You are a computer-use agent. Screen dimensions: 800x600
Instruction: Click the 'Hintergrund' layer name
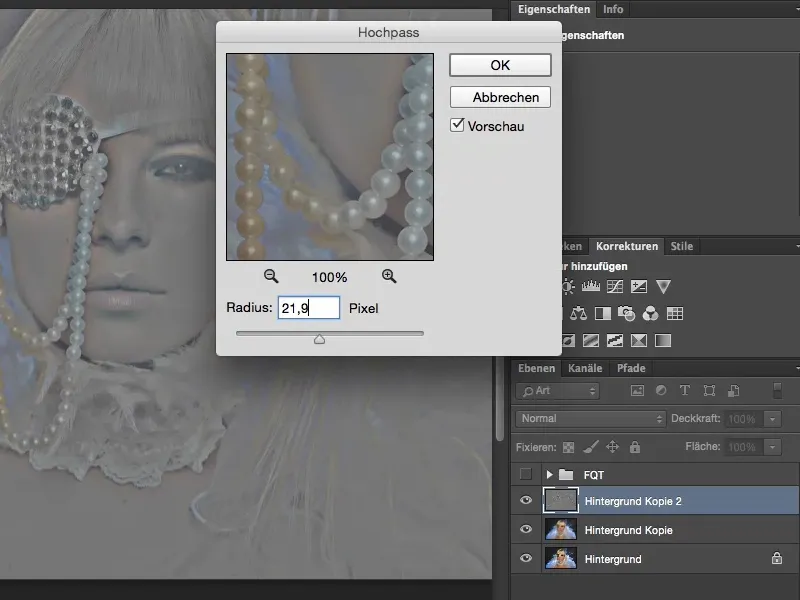tap(613, 559)
